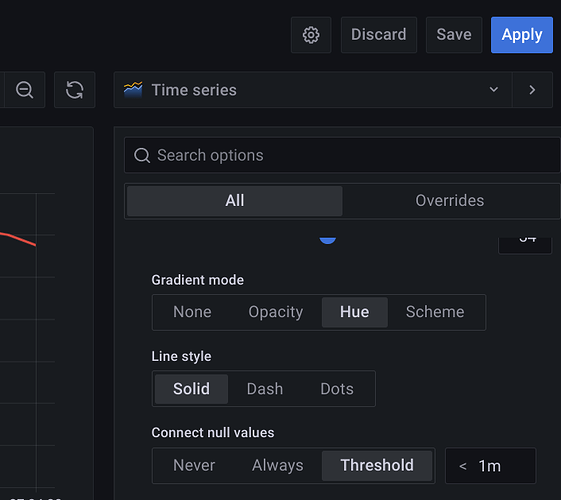Apply the panel changes

522,35
